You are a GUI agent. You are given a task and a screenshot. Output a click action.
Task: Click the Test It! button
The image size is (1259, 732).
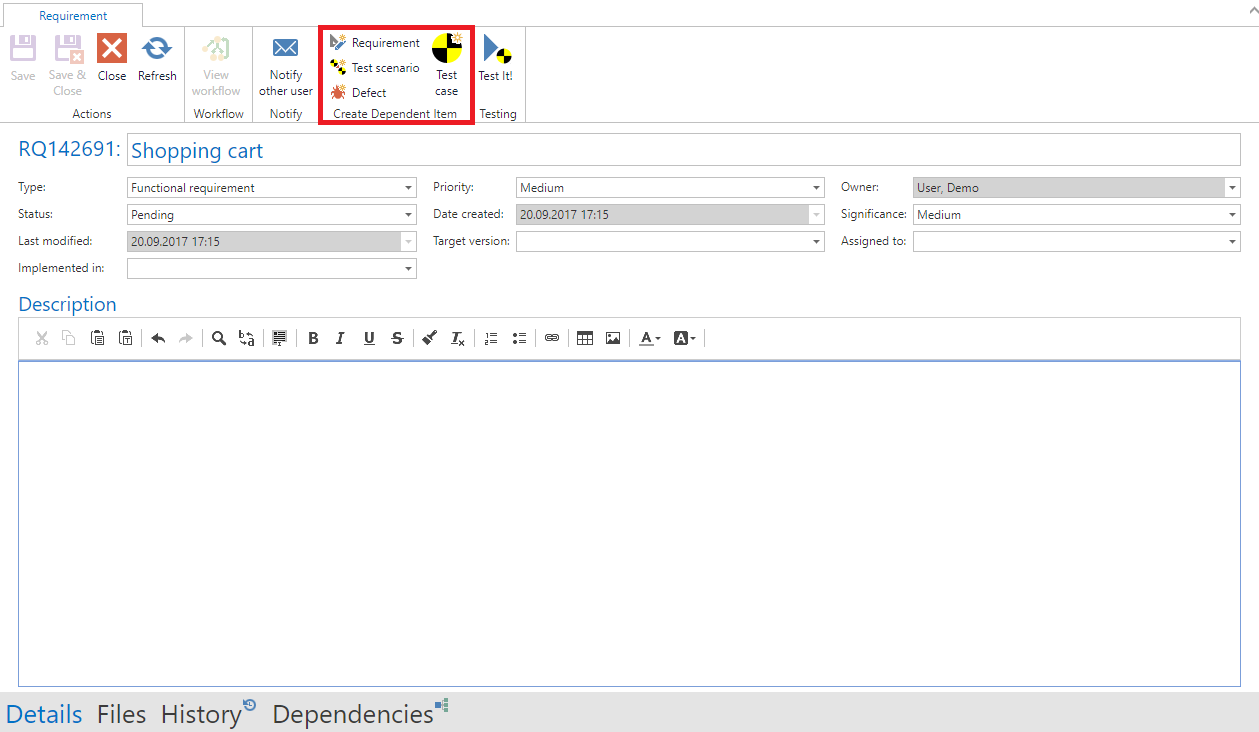[x=496, y=58]
